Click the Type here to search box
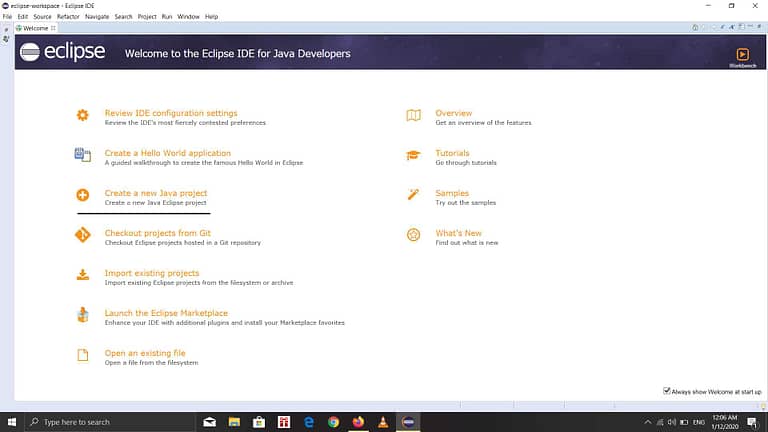Viewport: 768px width, 432px height. coord(110,422)
